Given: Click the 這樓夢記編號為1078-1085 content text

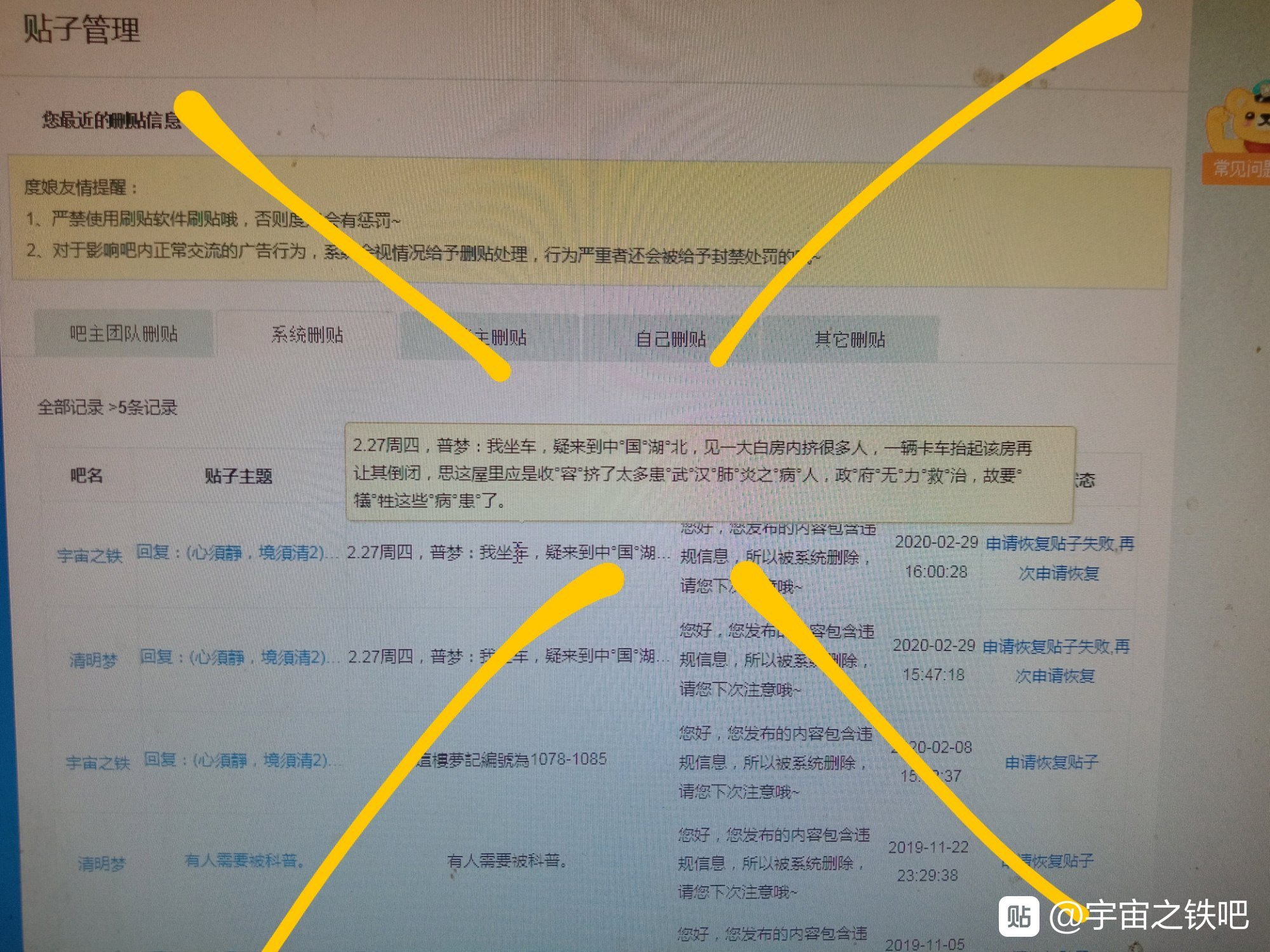Looking at the screenshot, I should coord(512,759).
